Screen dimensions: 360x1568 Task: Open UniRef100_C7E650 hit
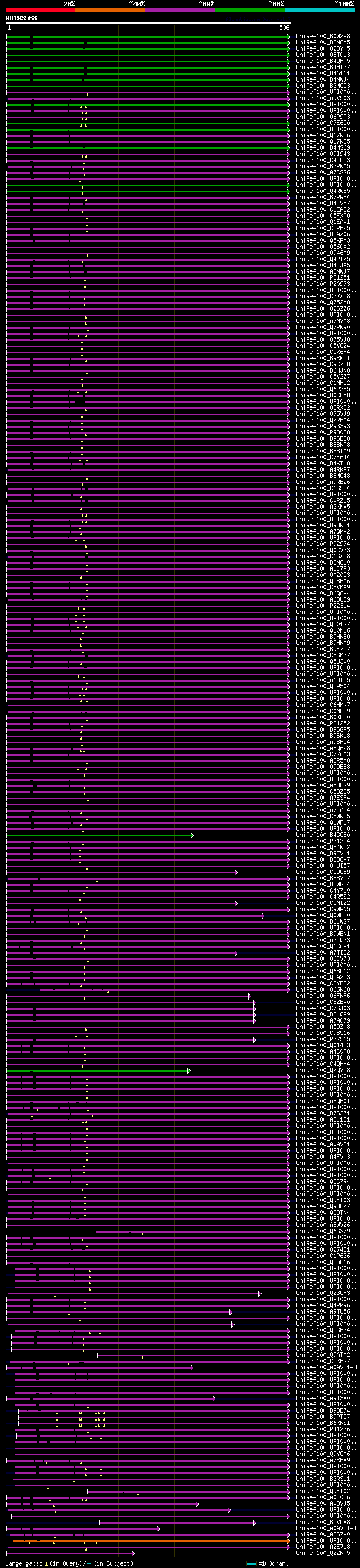[323, 123]
